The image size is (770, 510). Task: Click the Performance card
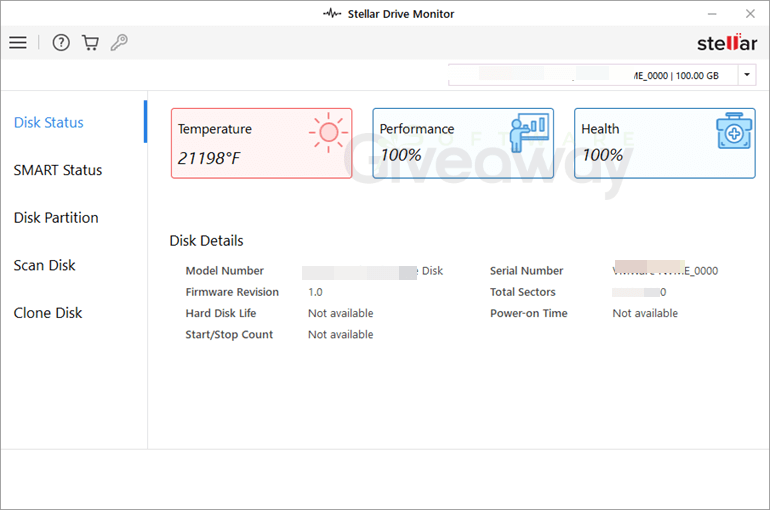pos(463,143)
